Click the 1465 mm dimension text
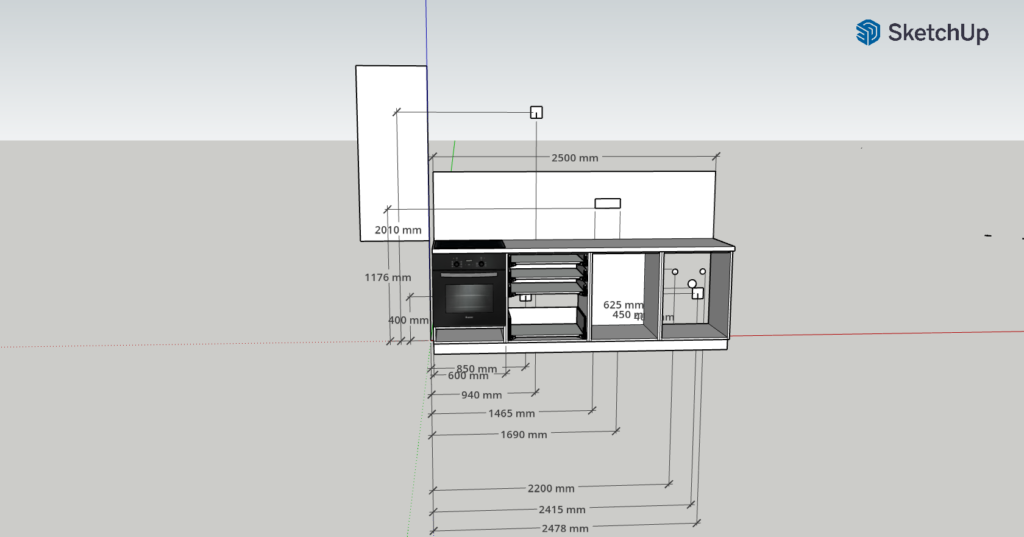The image size is (1024, 537). [511, 413]
